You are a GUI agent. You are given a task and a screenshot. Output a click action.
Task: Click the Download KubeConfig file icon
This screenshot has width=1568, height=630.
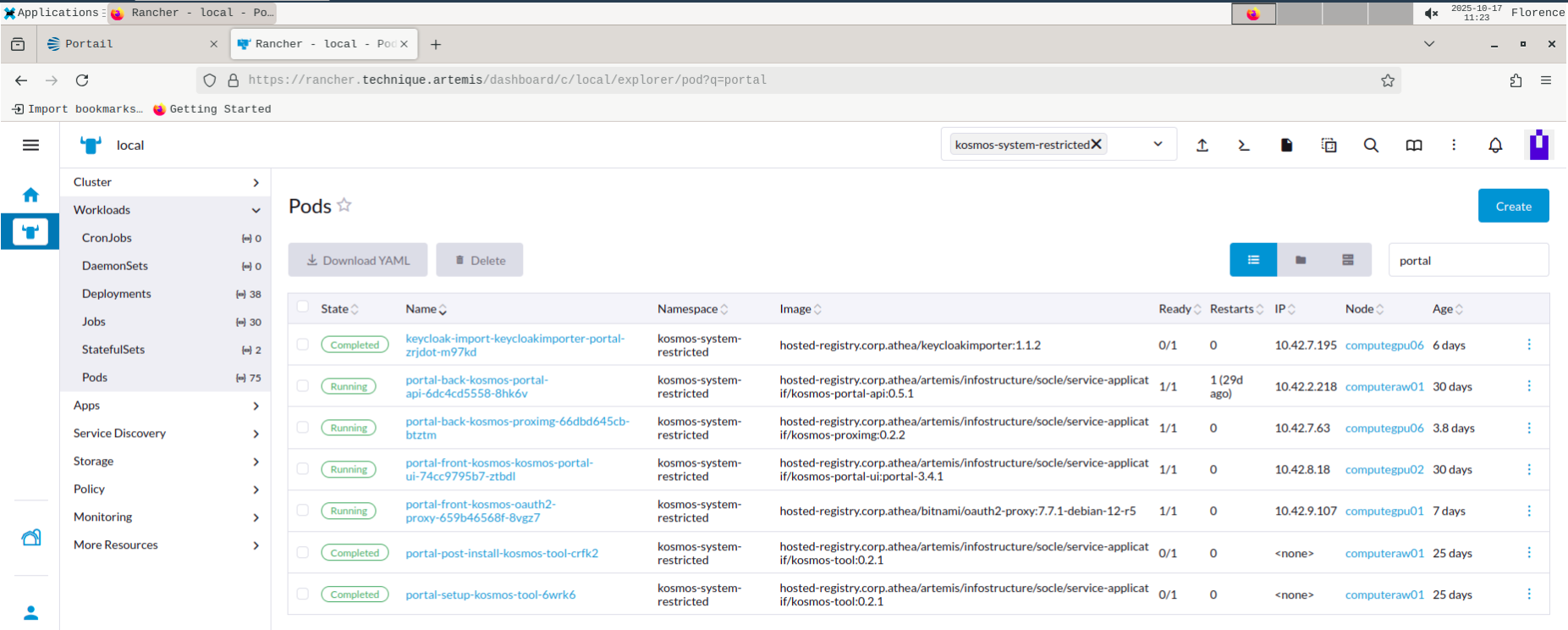(1286, 145)
